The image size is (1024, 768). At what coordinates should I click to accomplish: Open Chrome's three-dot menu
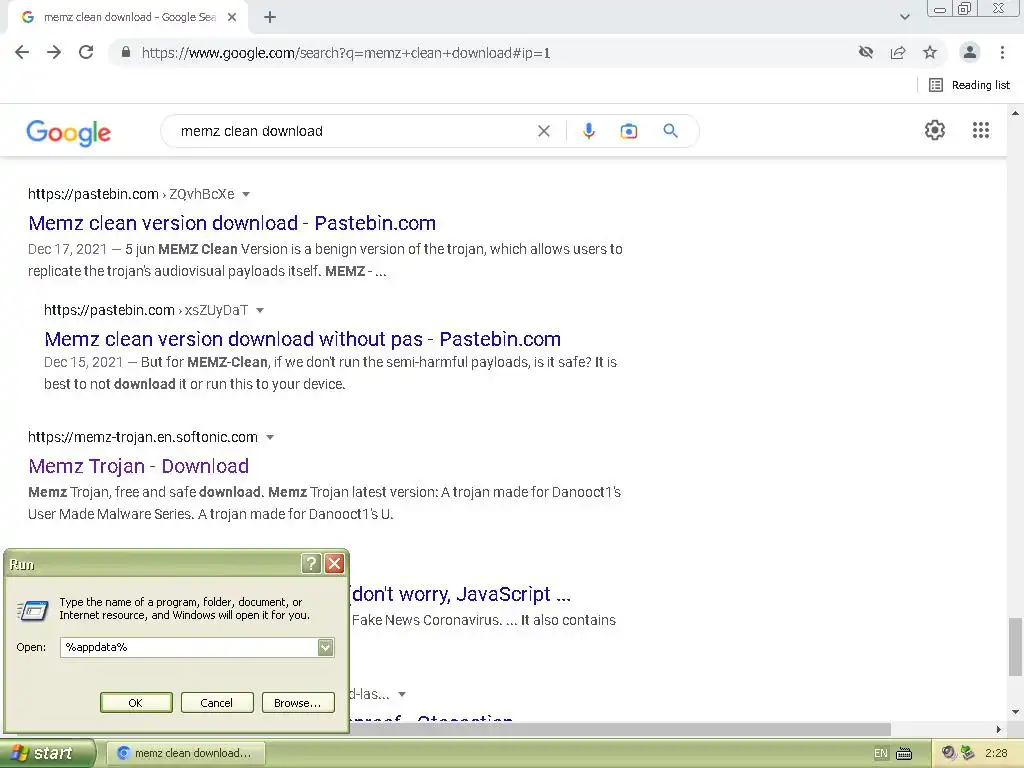pyautogui.click(x=1002, y=52)
